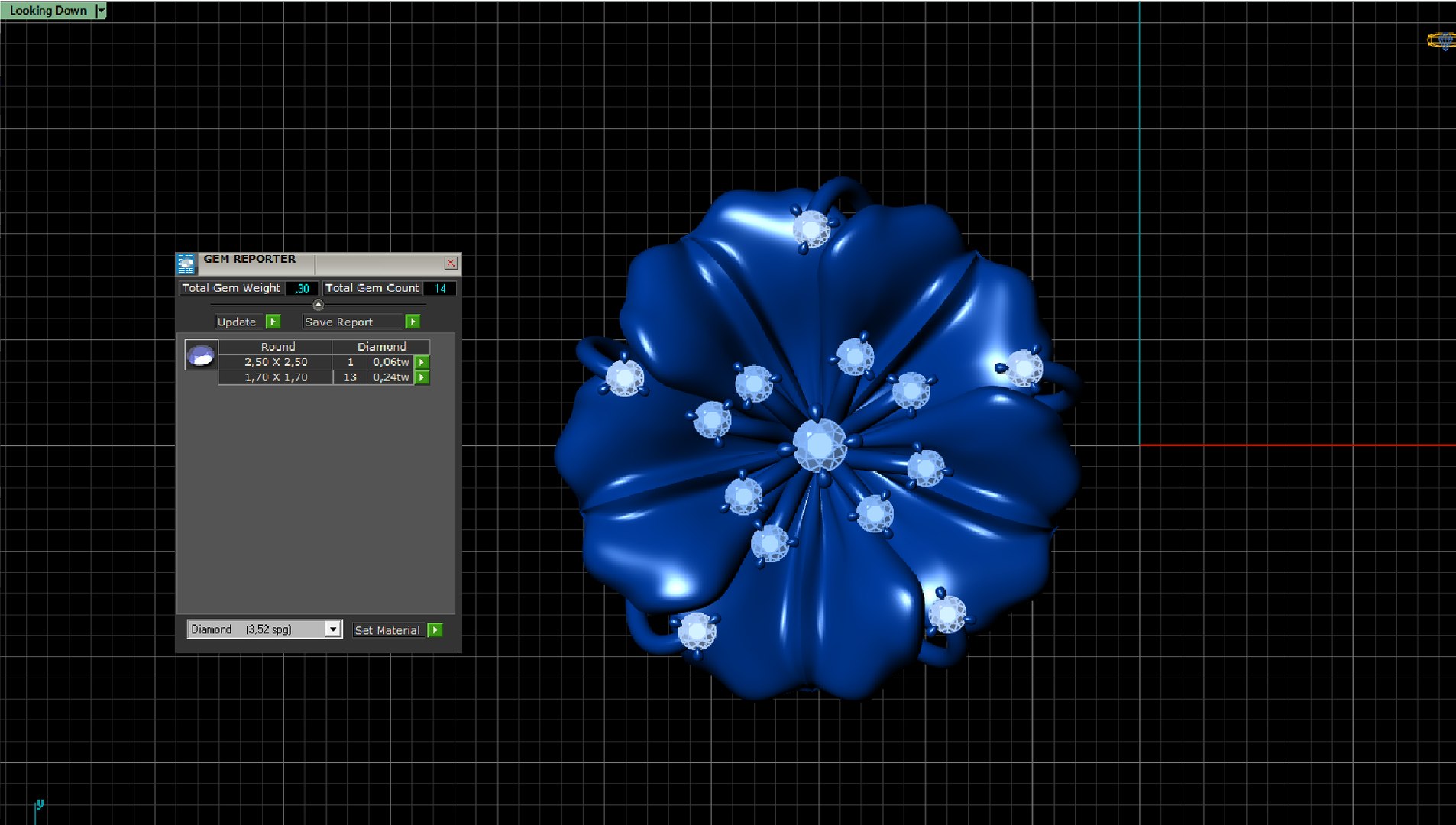Click the green arrow beside Save Report
Image resolution: width=1456 pixels, height=825 pixels.
(x=413, y=322)
